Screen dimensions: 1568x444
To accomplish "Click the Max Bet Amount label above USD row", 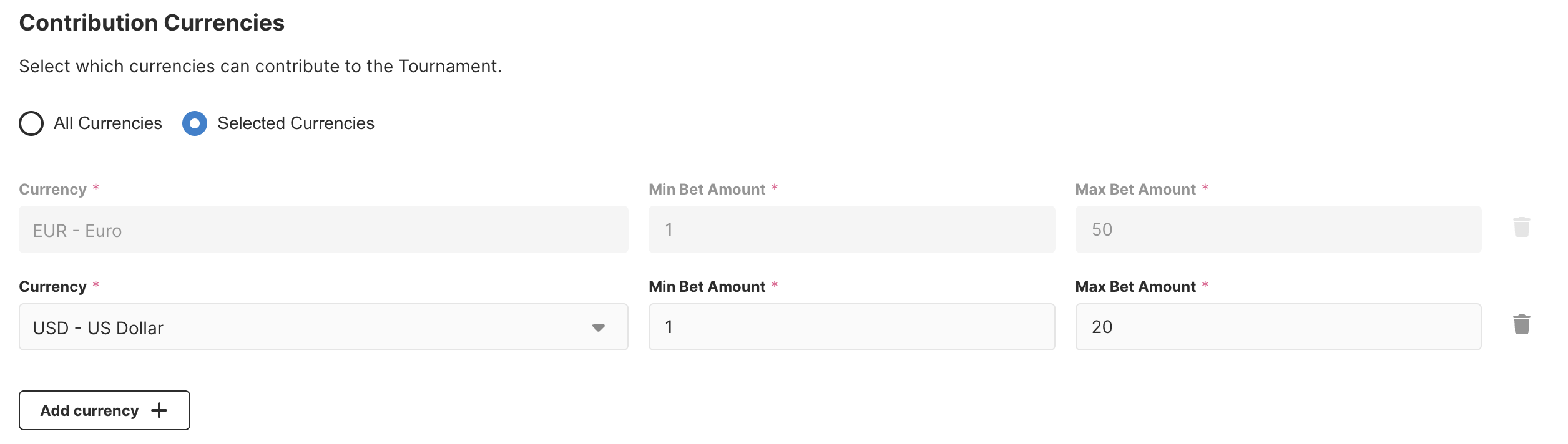I will click(1135, 287).
